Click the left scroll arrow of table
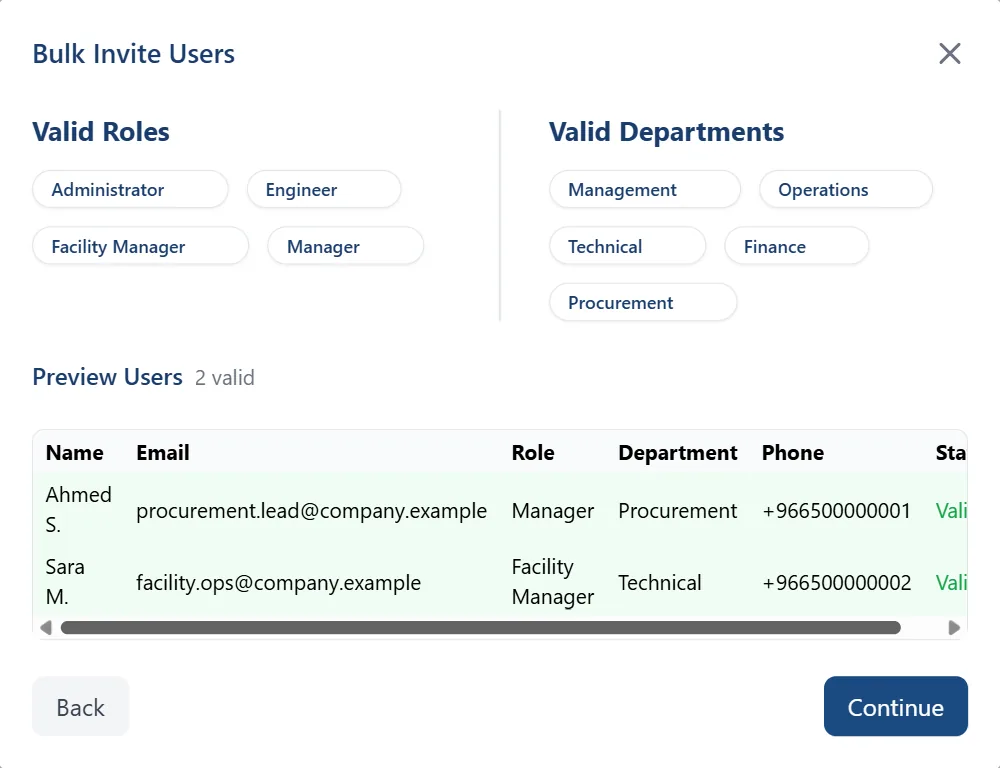The width and height of the screenshot is (1000, 768). tap(46, 628)
